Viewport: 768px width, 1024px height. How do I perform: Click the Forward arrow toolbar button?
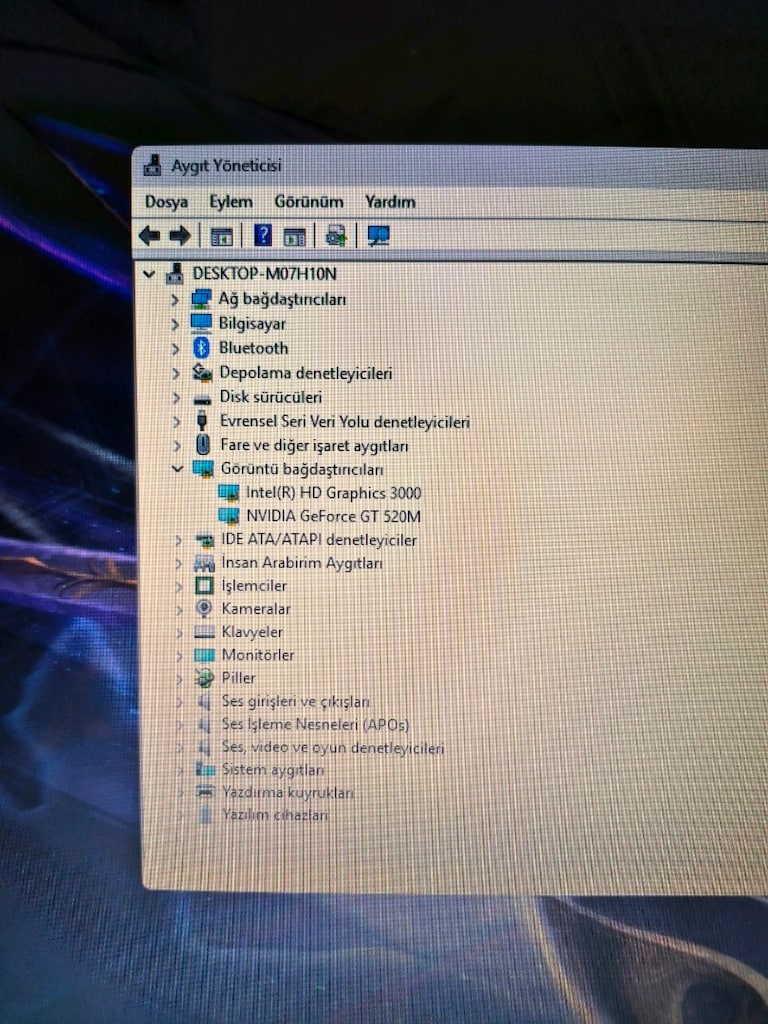click(180, 236)
